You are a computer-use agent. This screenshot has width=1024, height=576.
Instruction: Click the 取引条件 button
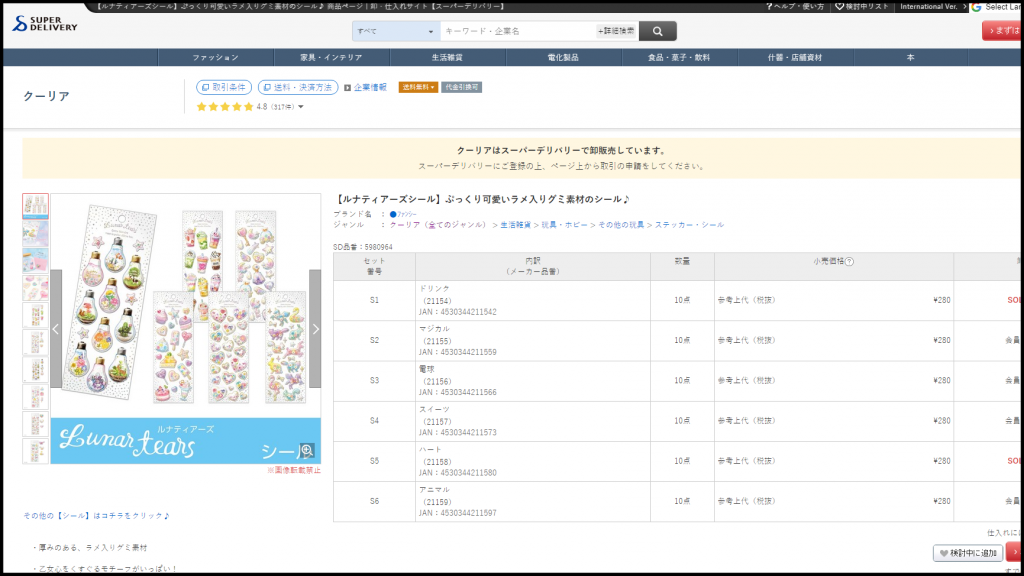click(224, 87)
